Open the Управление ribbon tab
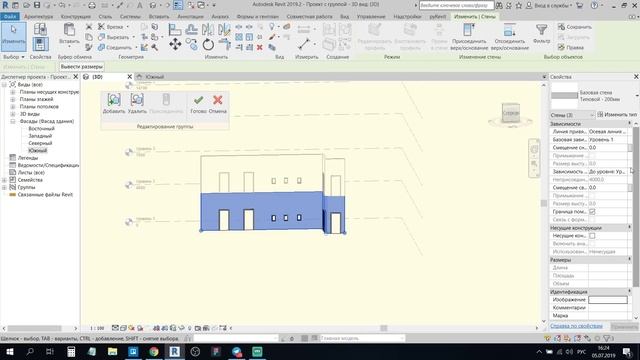The width and height of the screenshot is (640, 360). [371, 17]
